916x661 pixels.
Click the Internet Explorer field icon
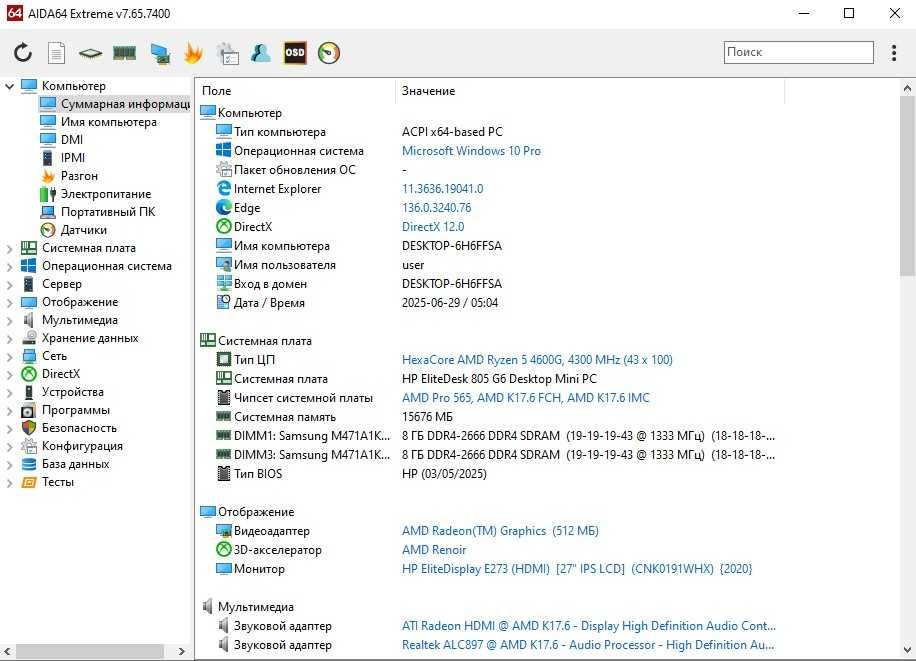223,188
